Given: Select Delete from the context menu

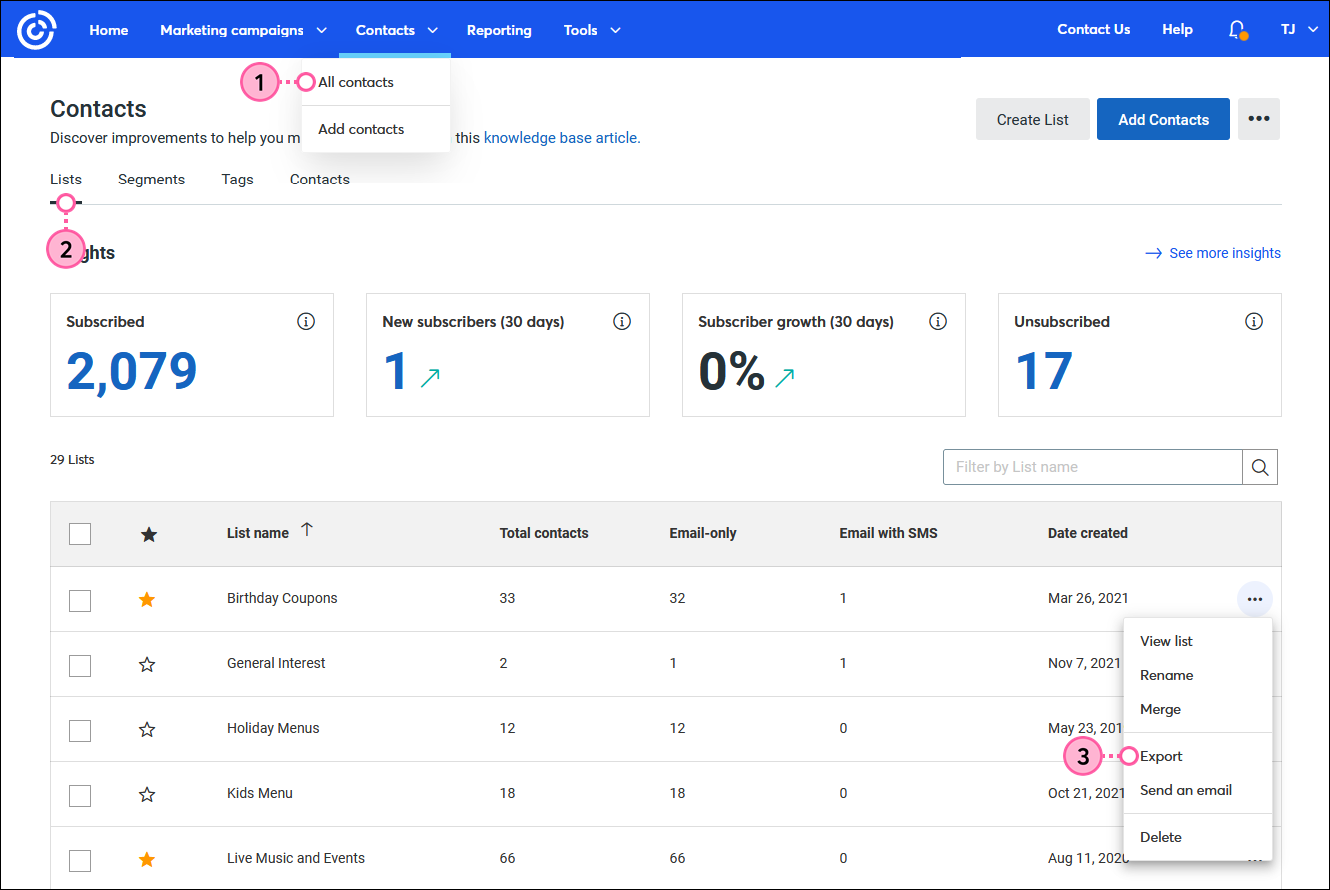Looking at the screenshot, I should 1161,837.
